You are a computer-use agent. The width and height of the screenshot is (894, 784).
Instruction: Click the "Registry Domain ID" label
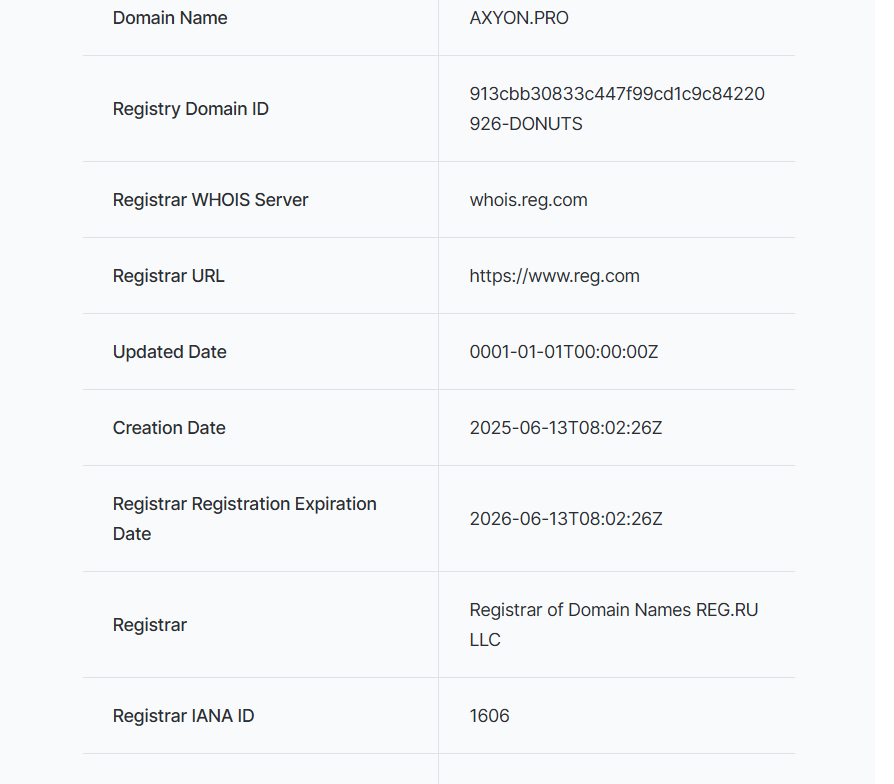(x=191, y=109)
